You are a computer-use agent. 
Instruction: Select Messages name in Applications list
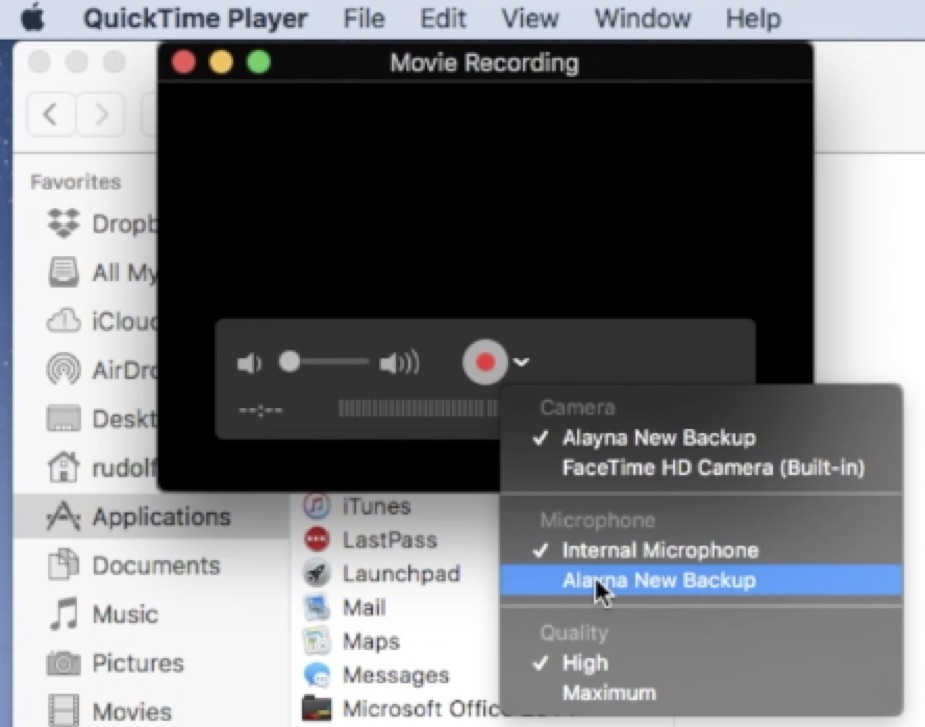(x=396, y=675)
